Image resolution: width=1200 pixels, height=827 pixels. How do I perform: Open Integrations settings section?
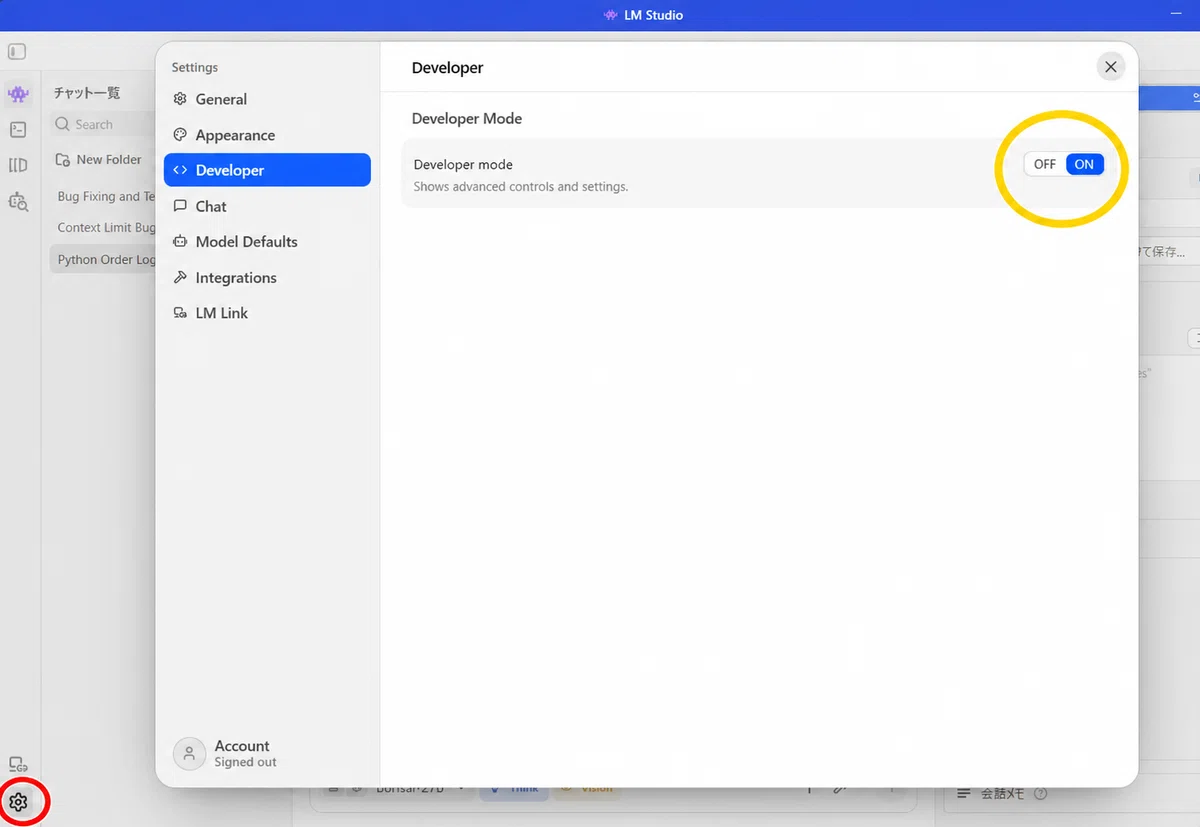[267, 277]
